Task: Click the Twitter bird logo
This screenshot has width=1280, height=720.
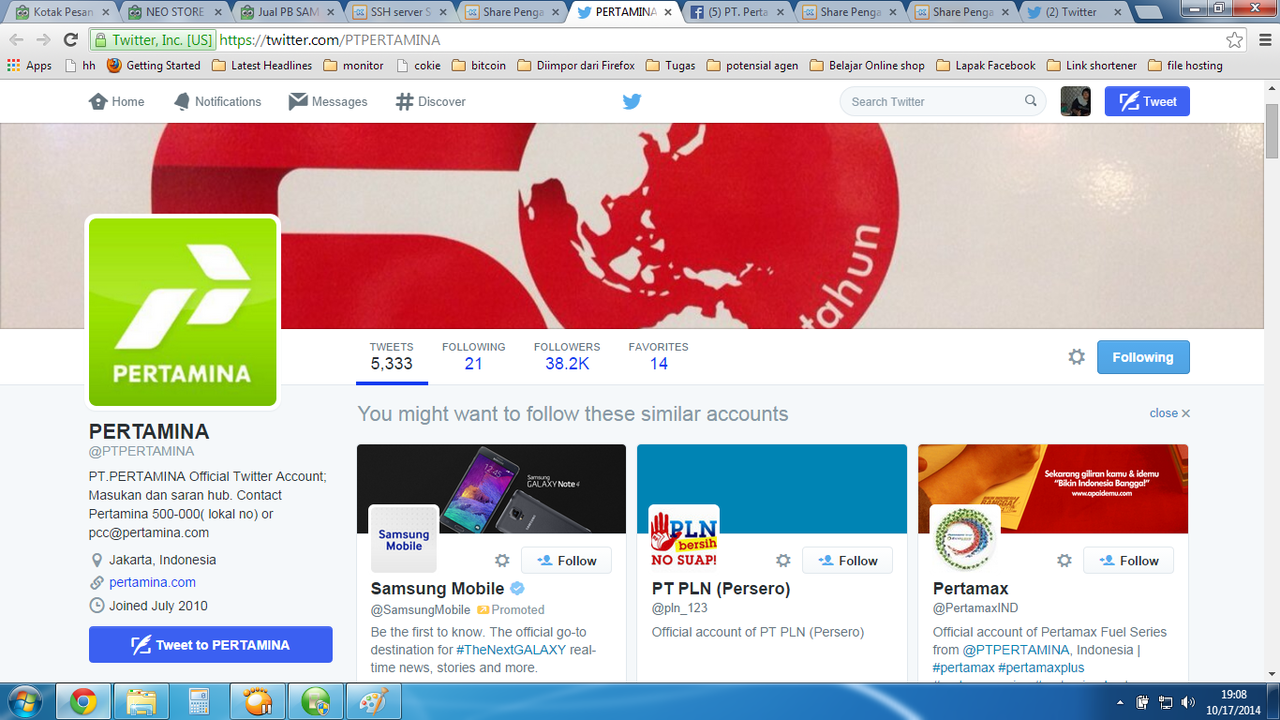Action: point(632,101)
